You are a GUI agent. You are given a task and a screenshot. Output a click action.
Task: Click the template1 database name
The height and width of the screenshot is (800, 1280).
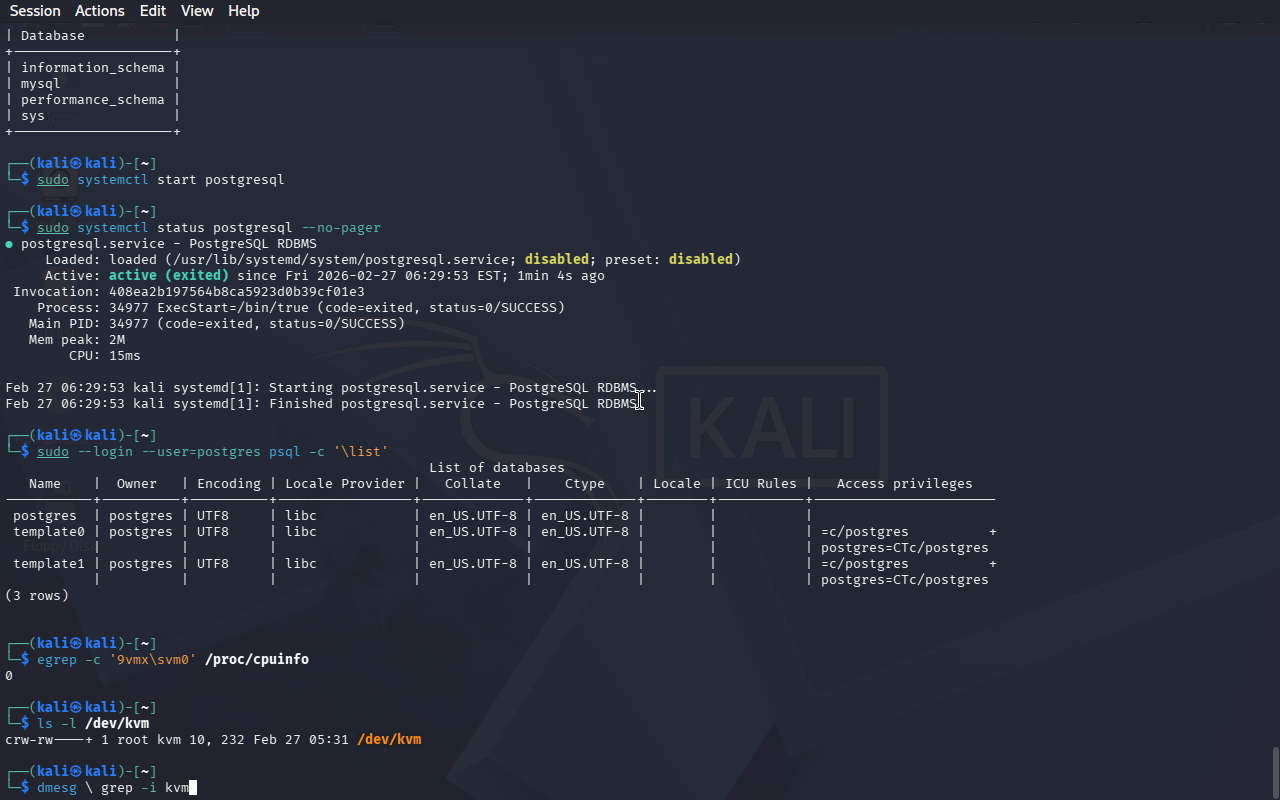(49, 564)
